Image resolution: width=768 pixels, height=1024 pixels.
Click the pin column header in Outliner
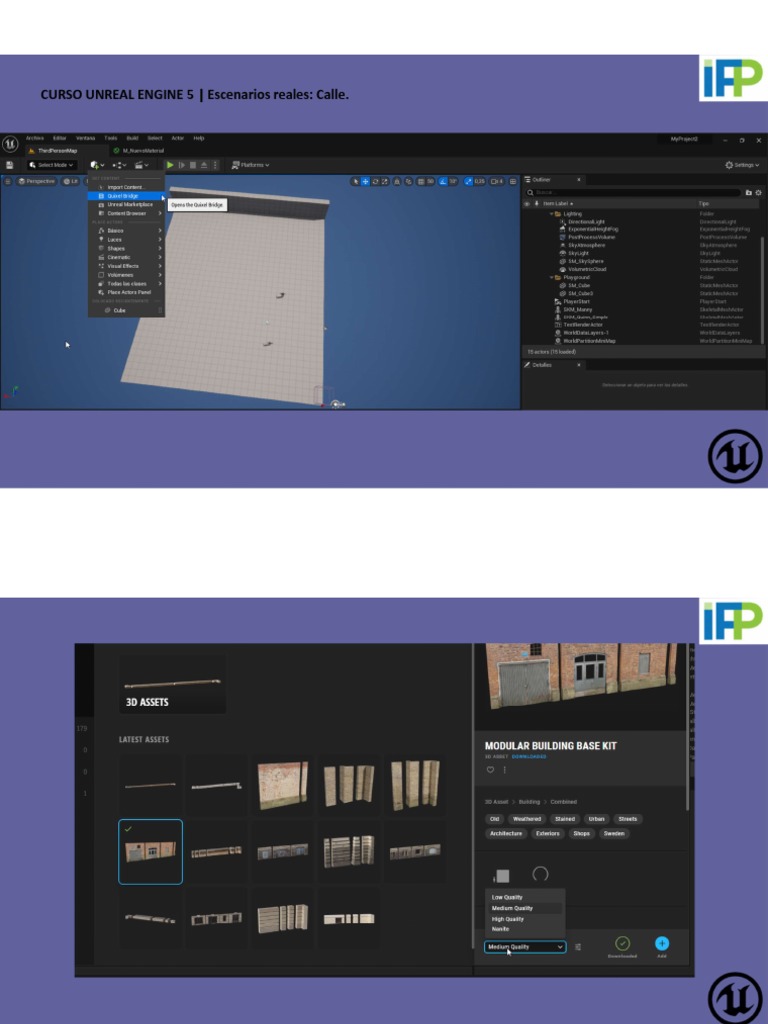536,204
